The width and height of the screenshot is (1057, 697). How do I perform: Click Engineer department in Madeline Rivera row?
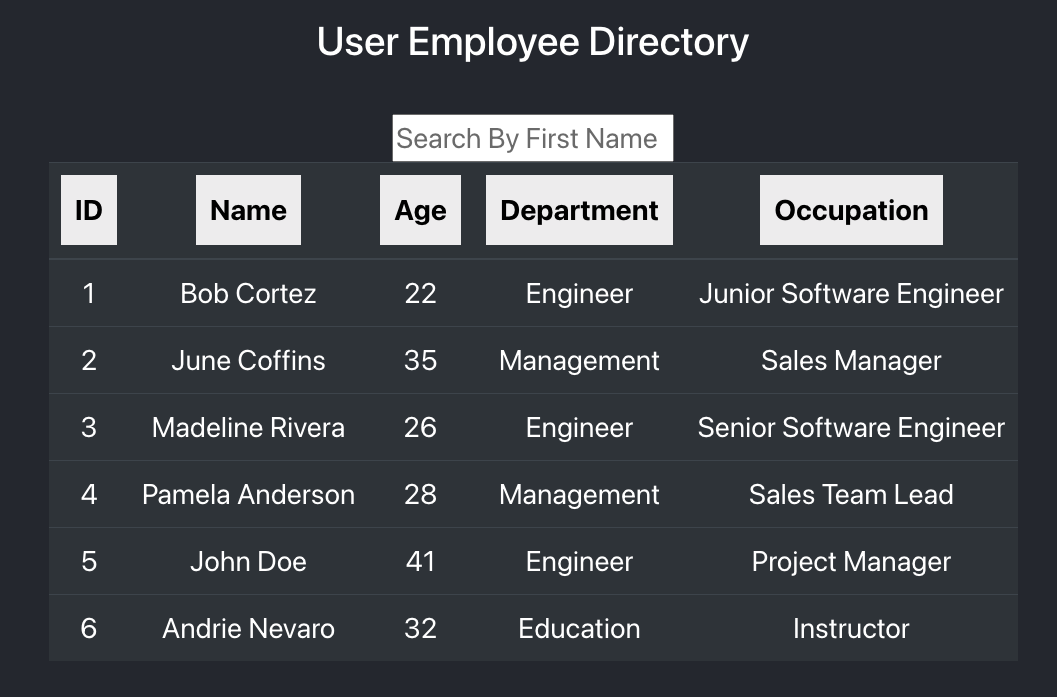(x=579, y=427)
